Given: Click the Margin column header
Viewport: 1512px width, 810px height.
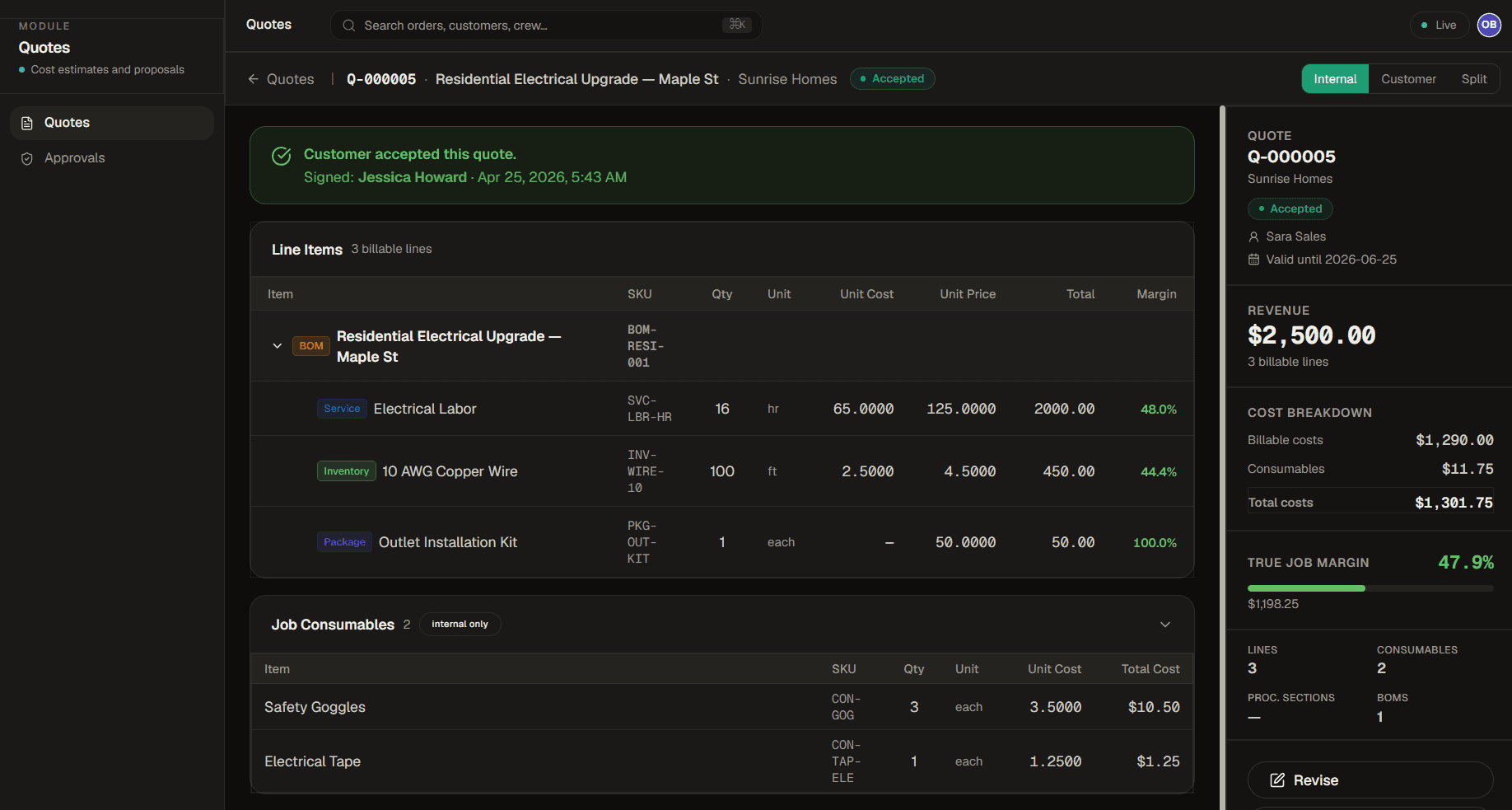Looking at the screenshot, I should click(1156, 294).
